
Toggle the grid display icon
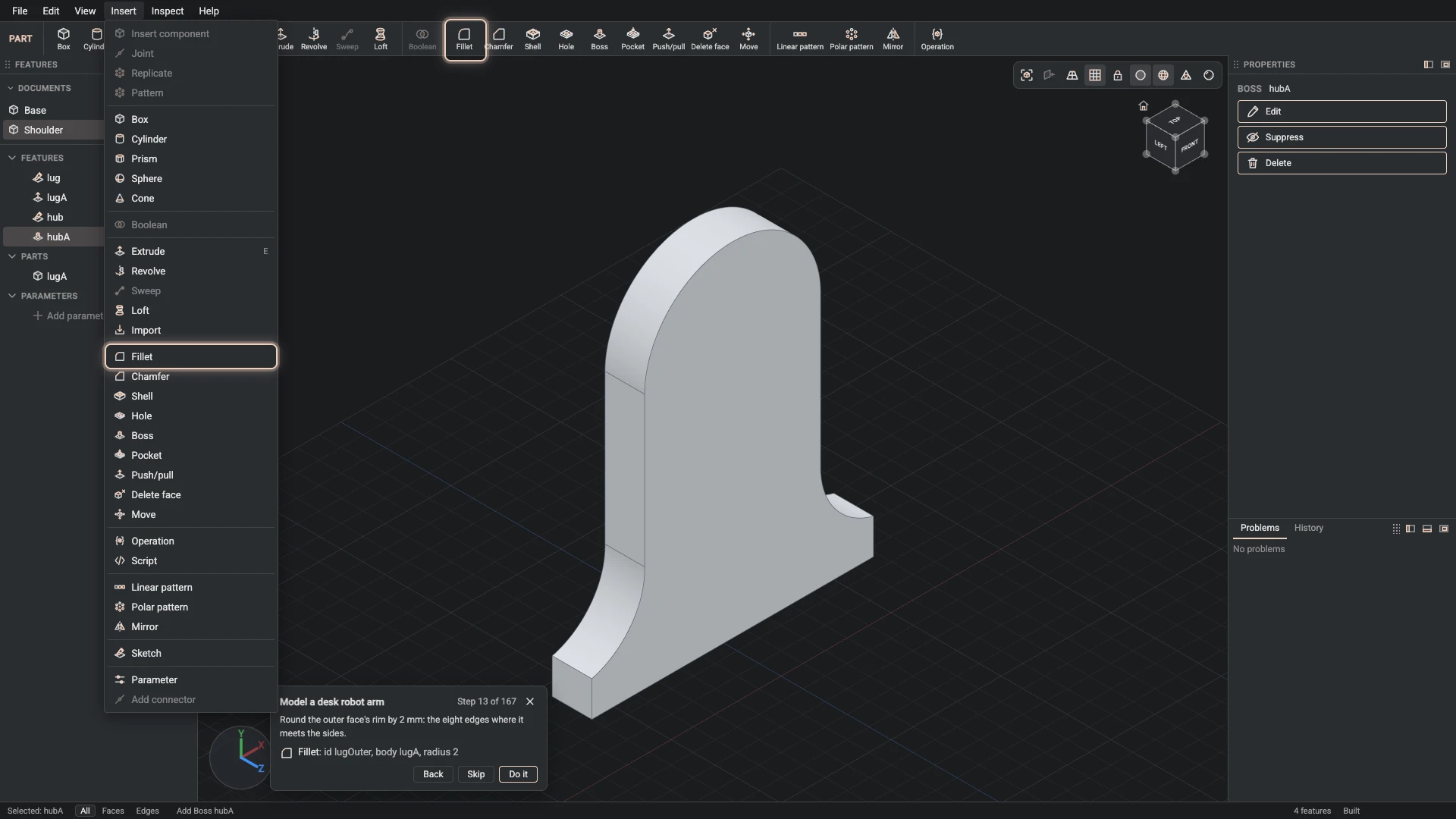coord(1095,75)
